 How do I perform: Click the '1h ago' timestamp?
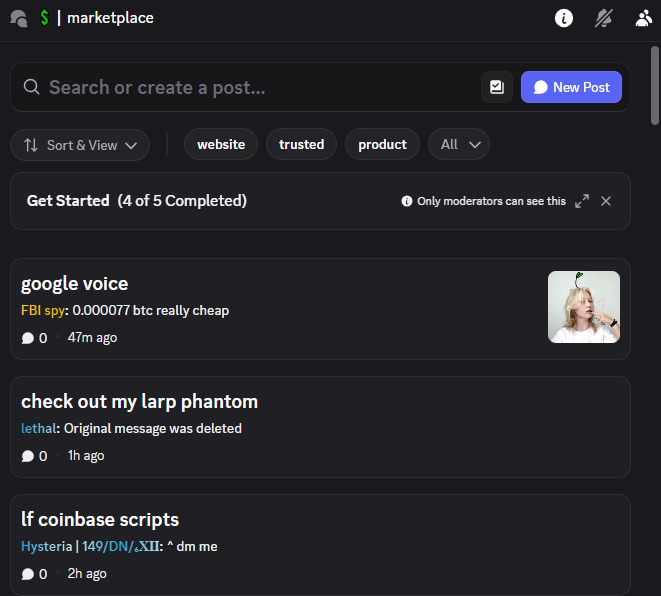coord(86,456)
